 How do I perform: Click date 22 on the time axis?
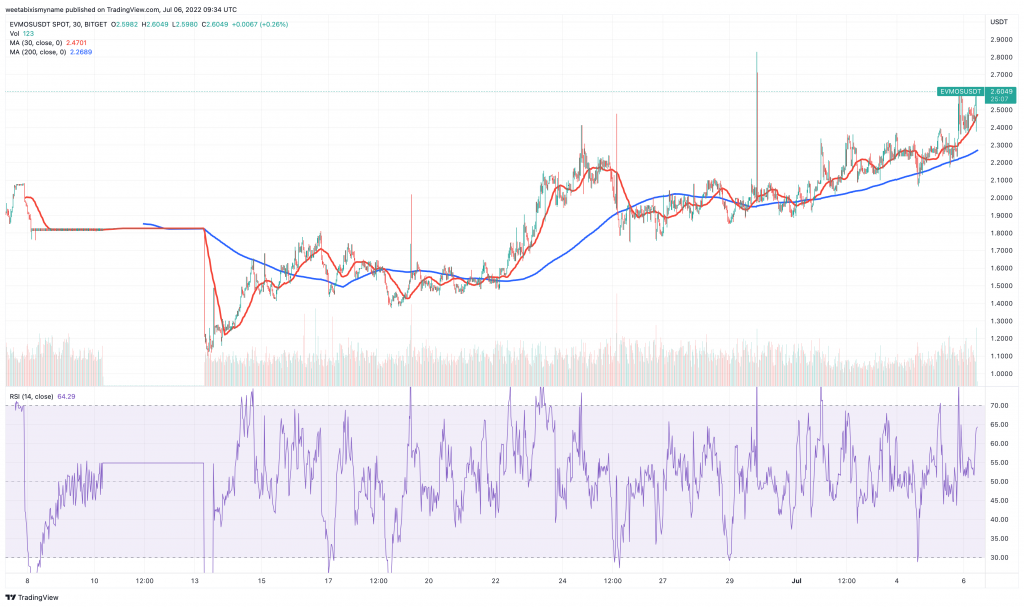(496, 580)
